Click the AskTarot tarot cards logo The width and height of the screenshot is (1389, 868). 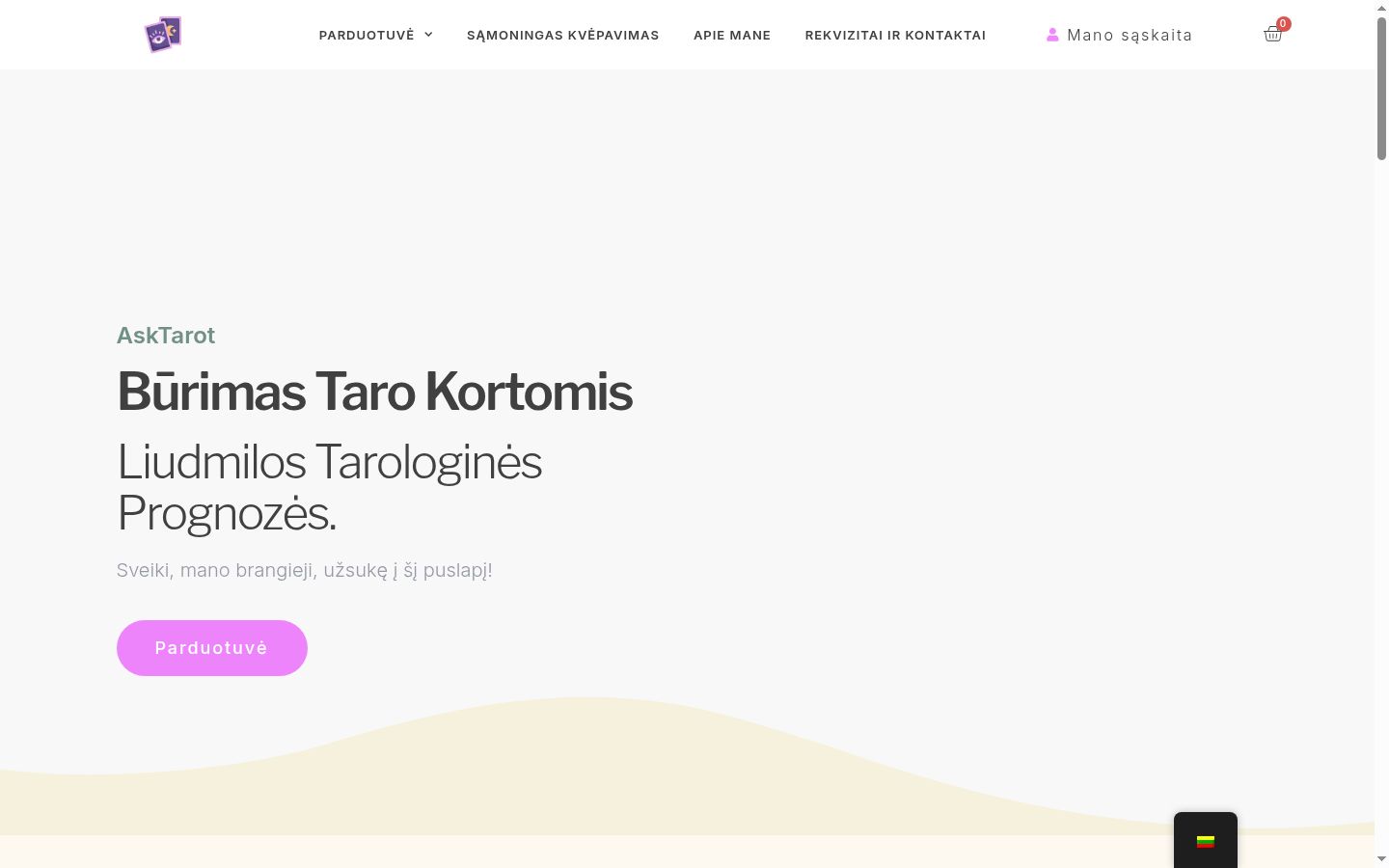163,35
